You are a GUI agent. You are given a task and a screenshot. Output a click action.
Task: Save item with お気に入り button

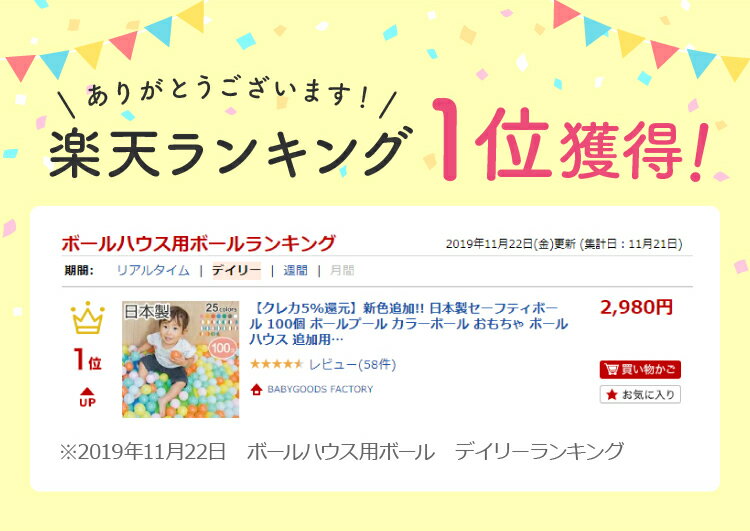640,395
